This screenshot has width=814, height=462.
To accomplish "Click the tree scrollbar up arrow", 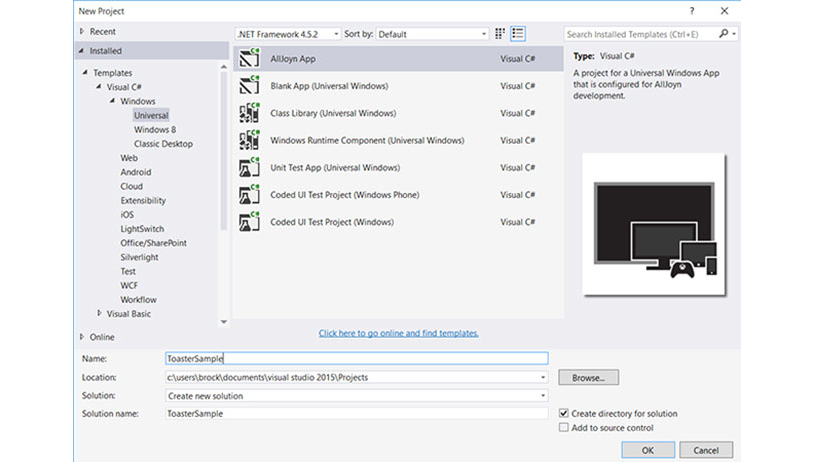I will (224, 67).
